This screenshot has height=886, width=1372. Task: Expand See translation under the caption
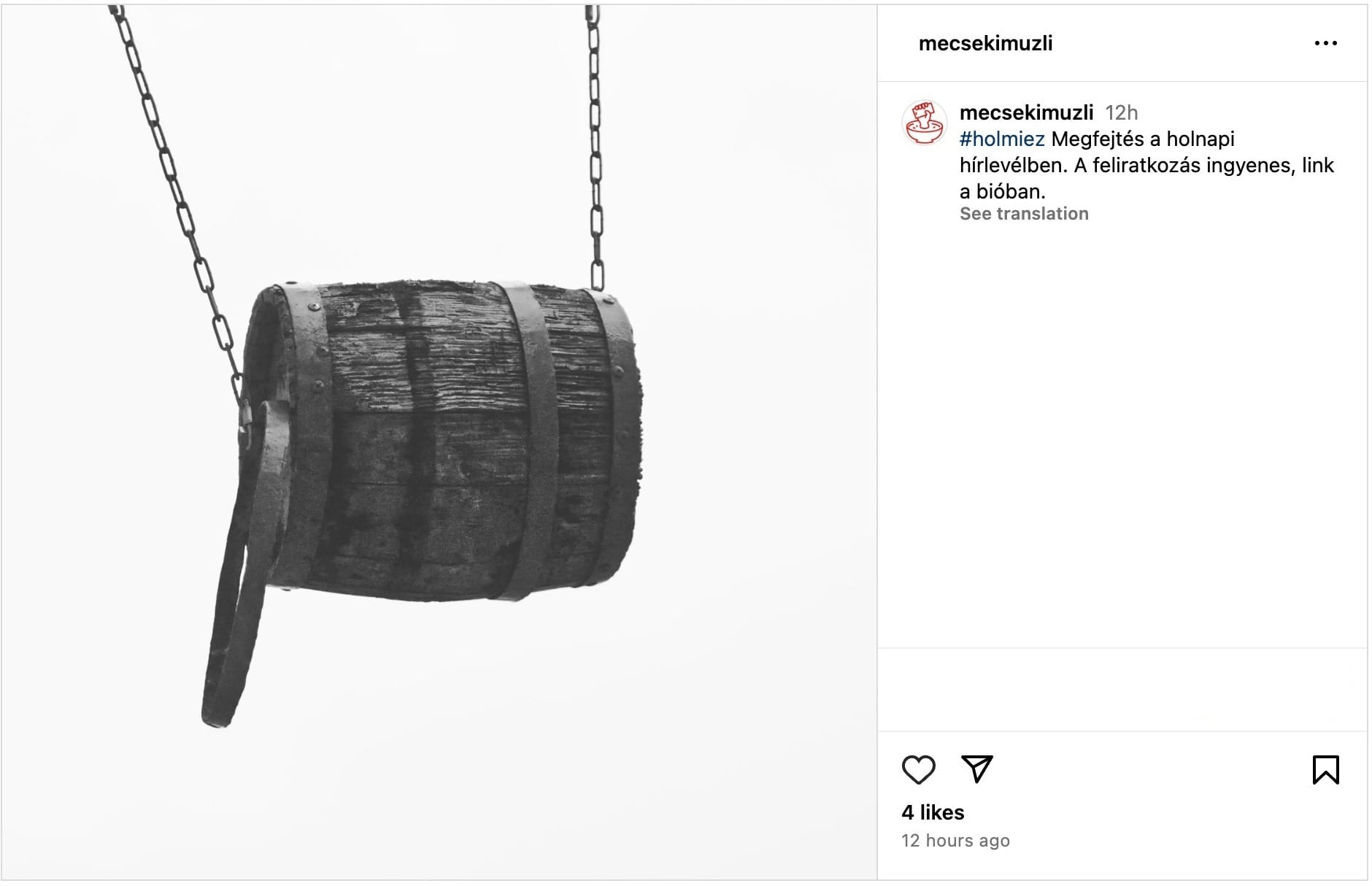coord(1023,214)
